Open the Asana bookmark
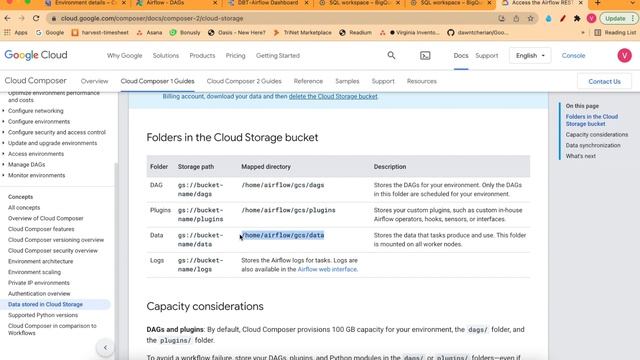 (149, 33)
